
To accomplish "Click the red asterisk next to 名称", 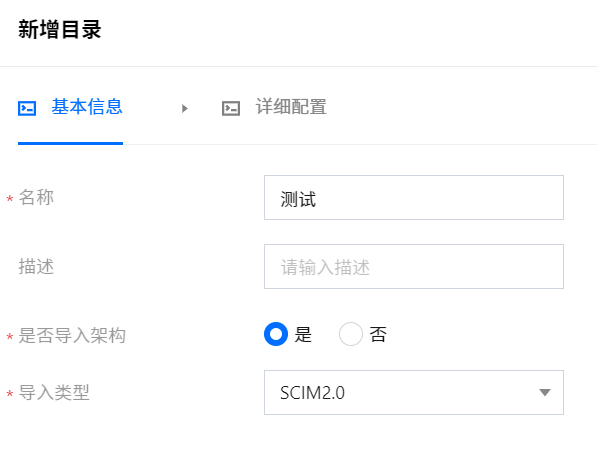I will click(x=10, y=199).
